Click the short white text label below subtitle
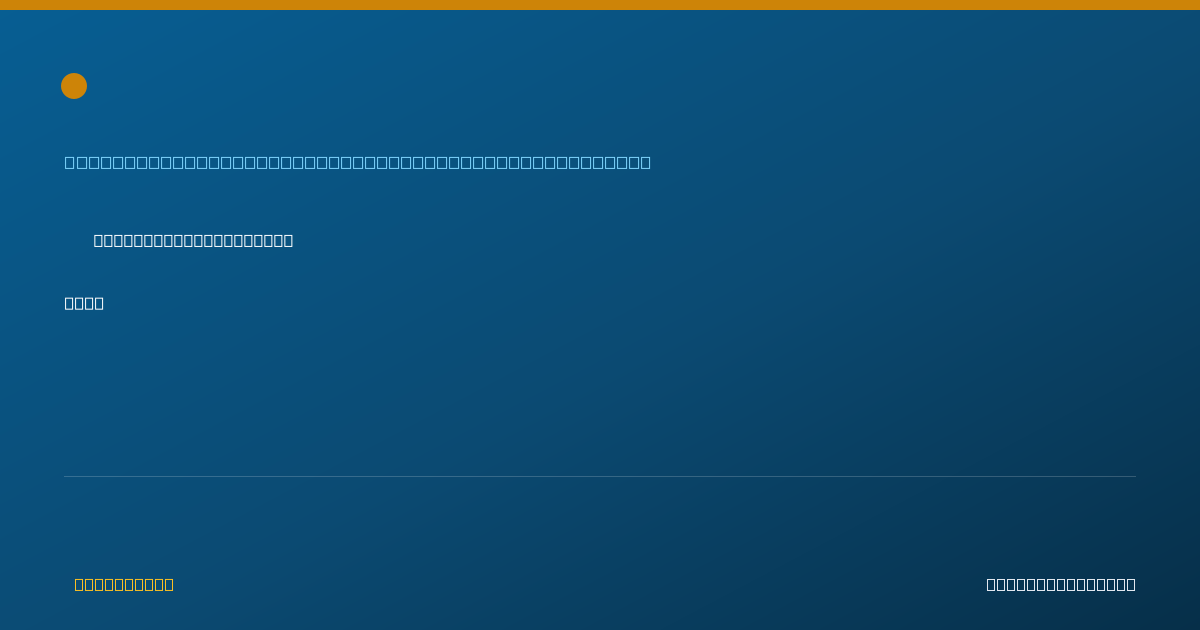The width and height of the screenshot is (1200, 630). [84, 303]
